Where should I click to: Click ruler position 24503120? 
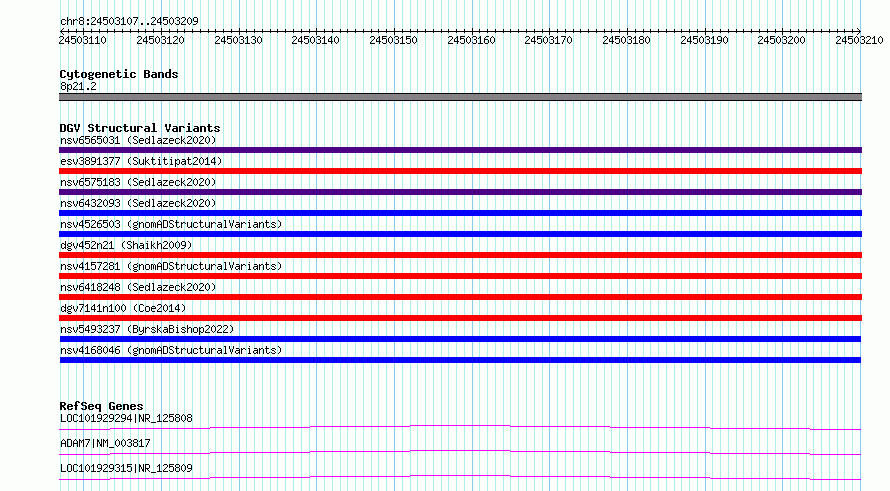(161, 40)
